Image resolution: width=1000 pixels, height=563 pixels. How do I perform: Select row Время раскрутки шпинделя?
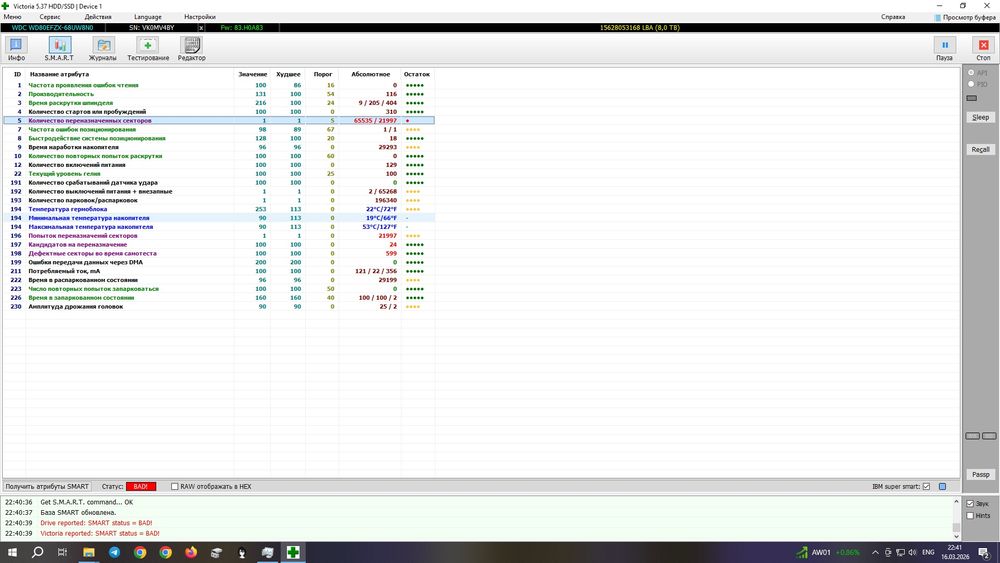219,103
